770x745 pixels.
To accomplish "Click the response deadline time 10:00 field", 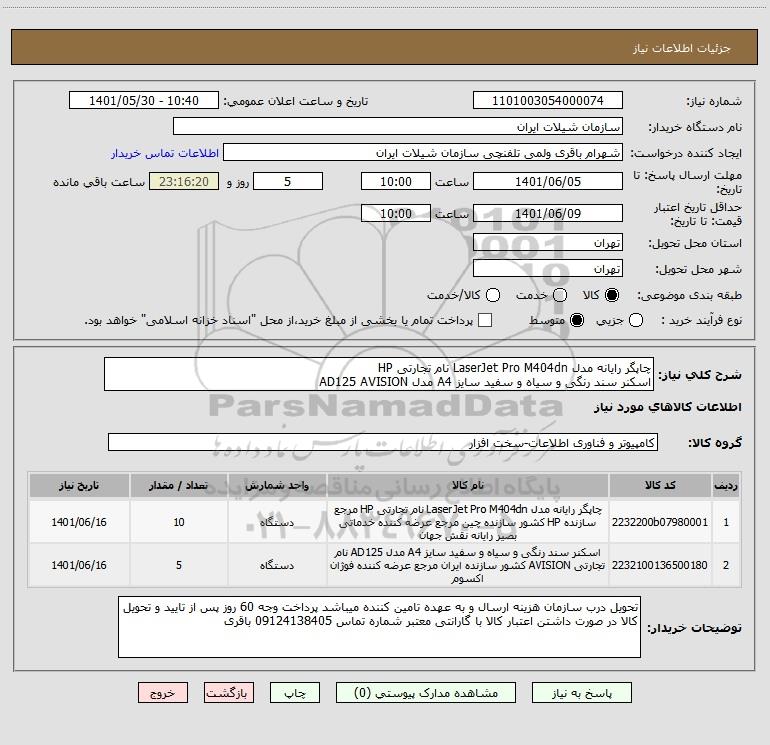I will pos(396,181).
